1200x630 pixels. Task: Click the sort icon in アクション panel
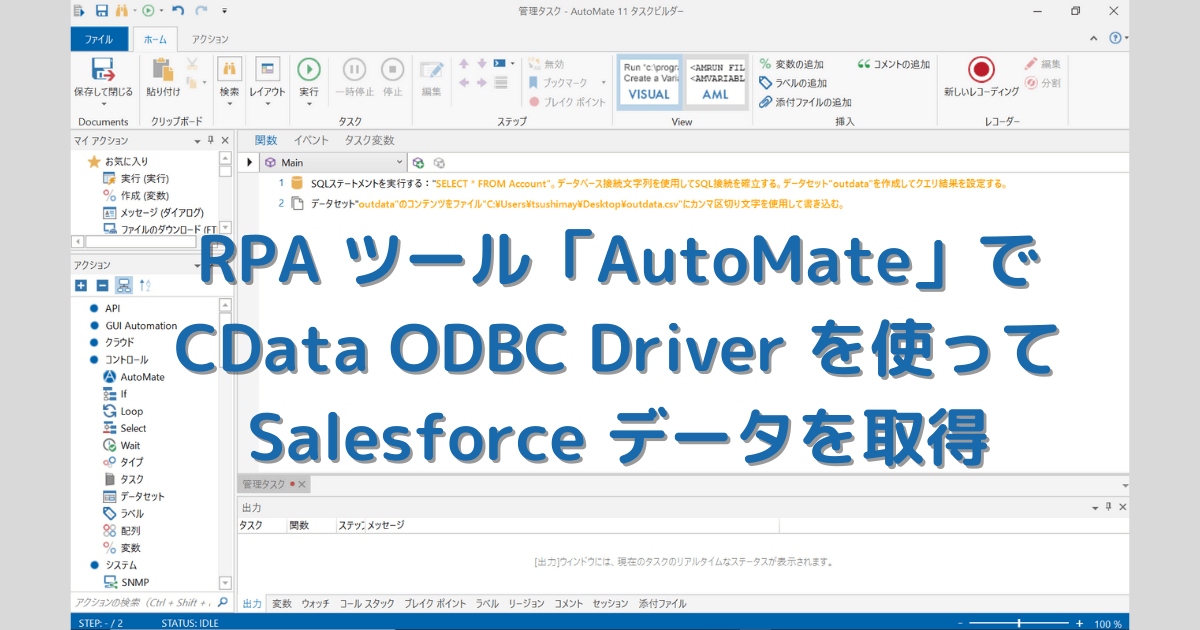(145, 285)
